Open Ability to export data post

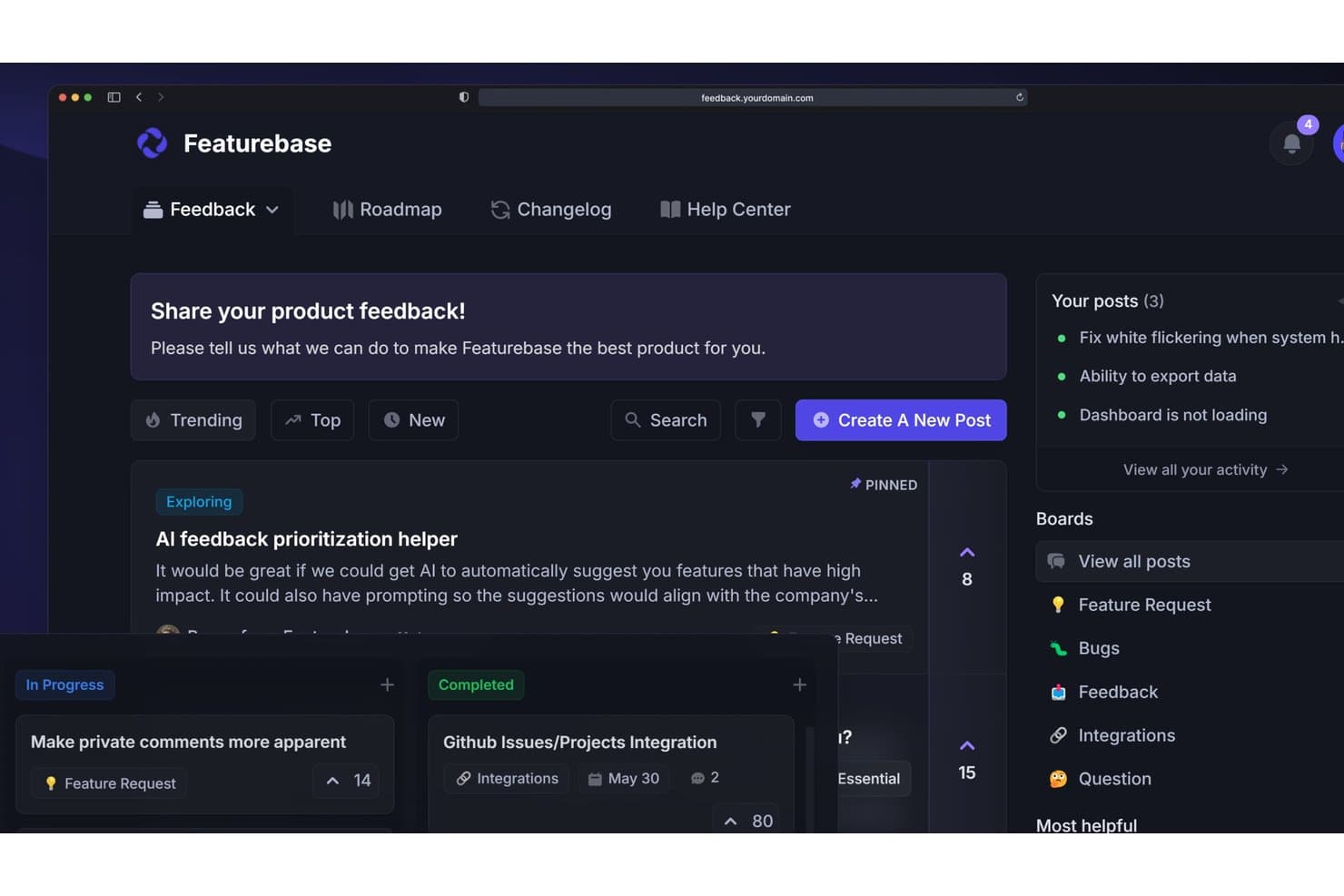[x=1158, y=376]
